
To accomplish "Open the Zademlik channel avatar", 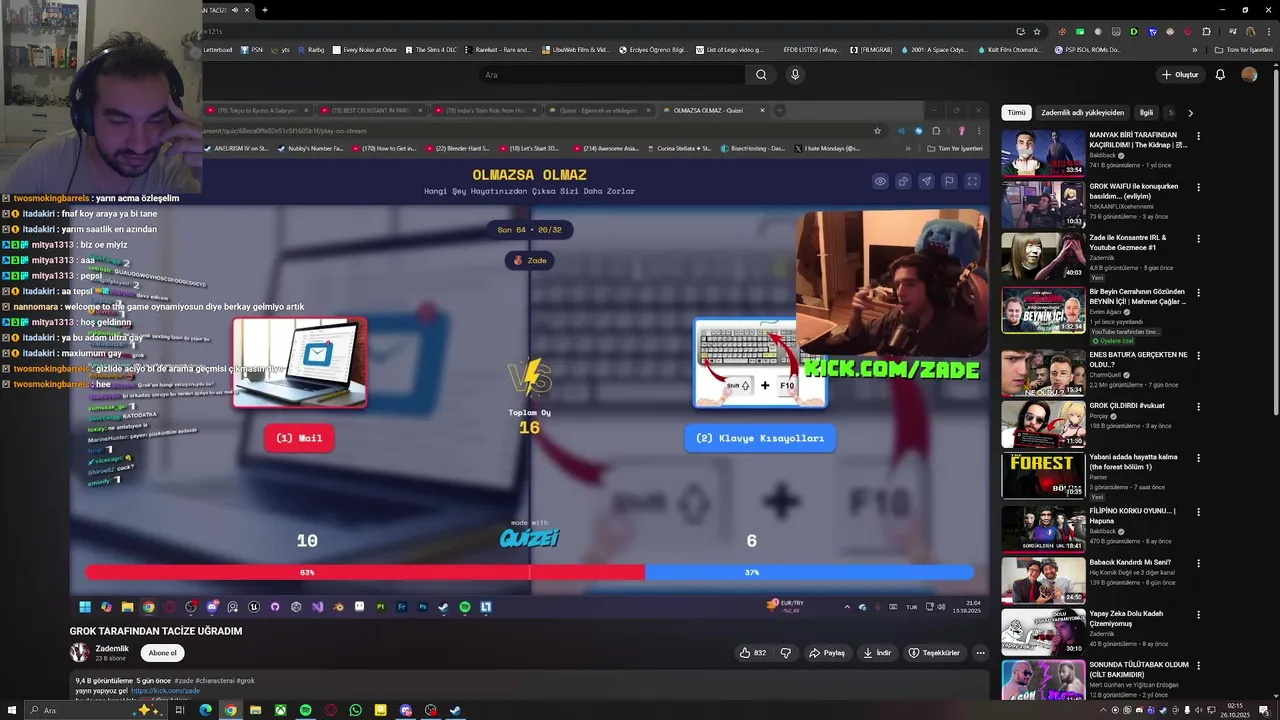I will point(79,653).
